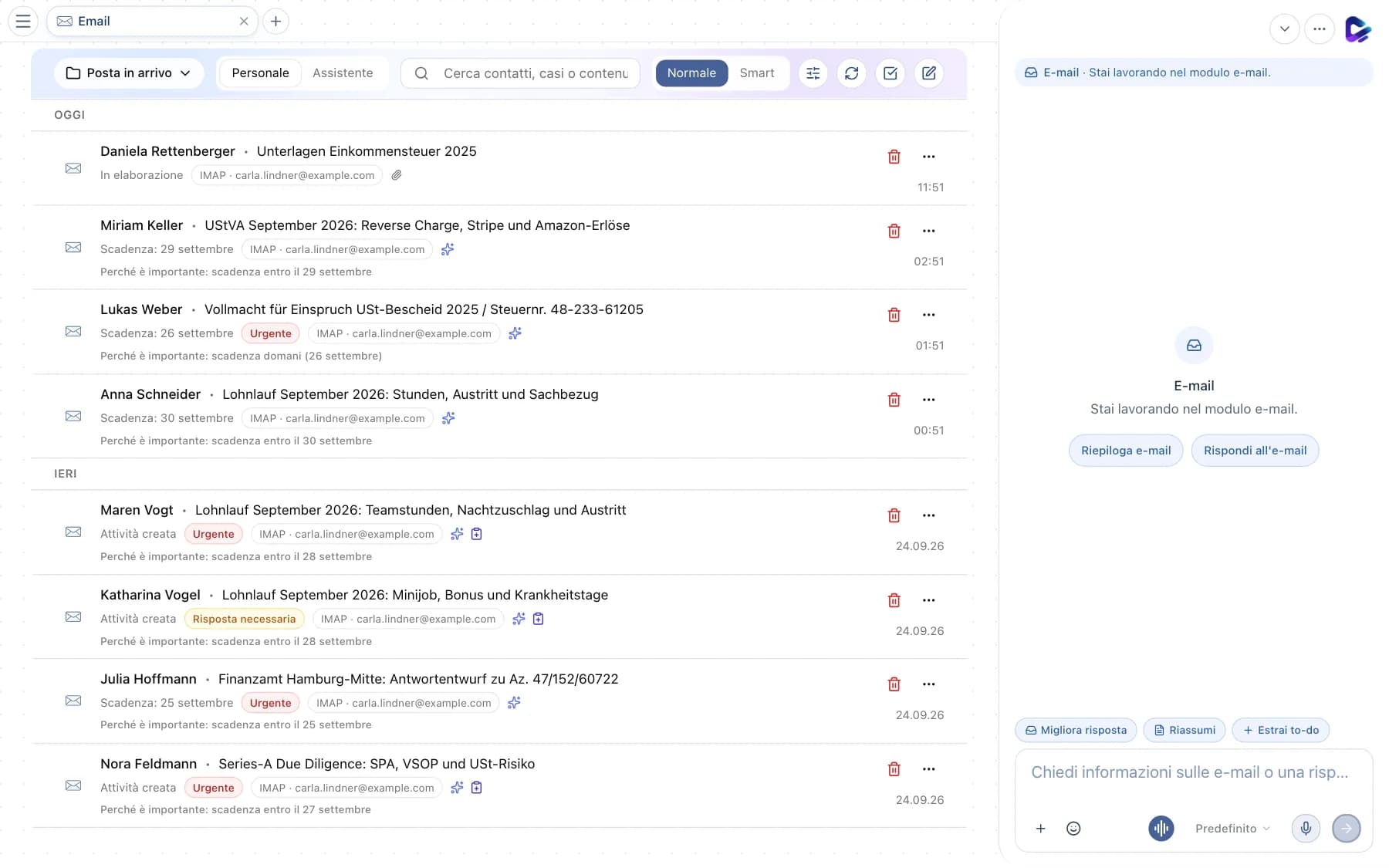Switch to the Personale tab

260,73
